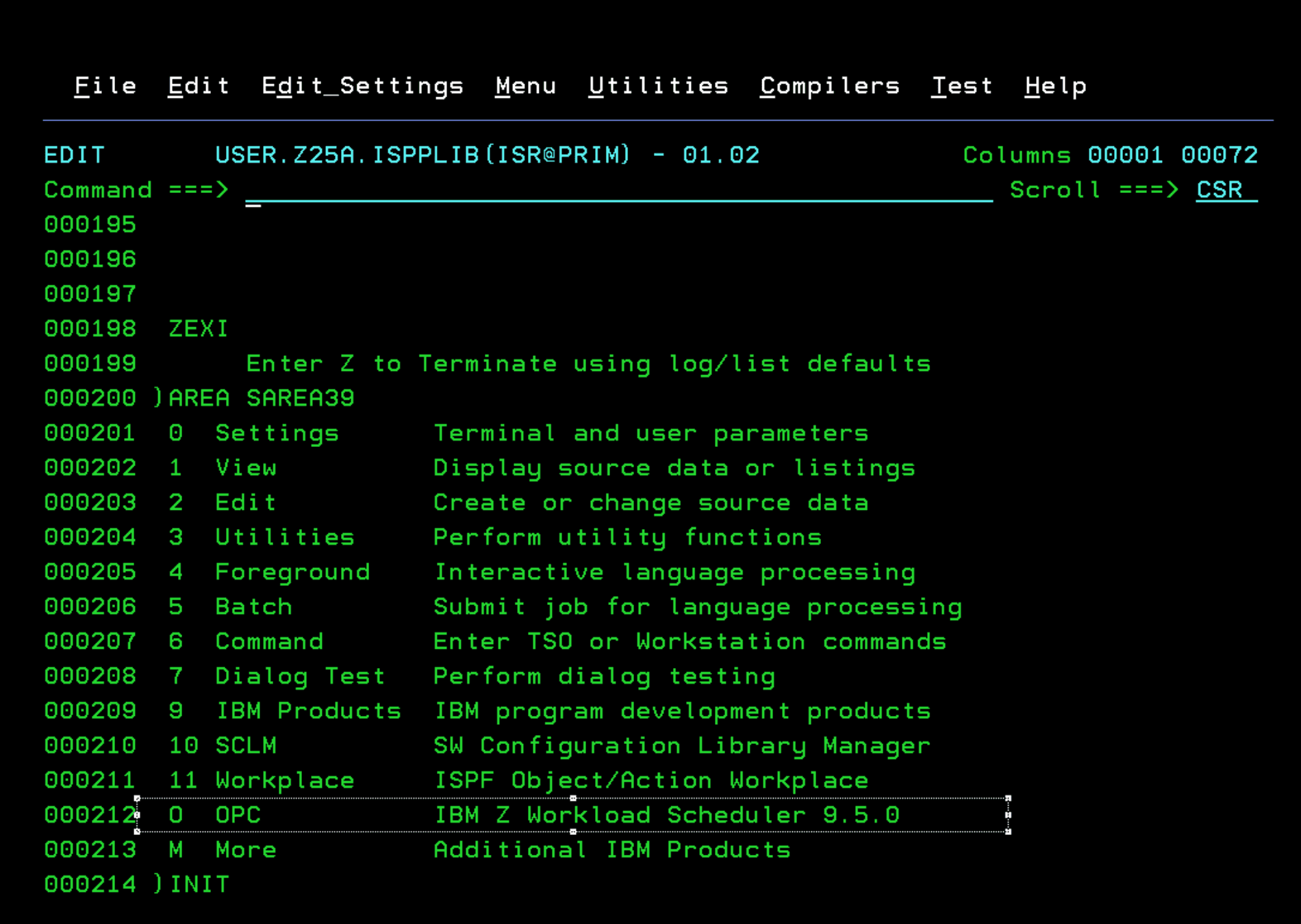
Task: Click line number 000212 prefix area
Action: pyautogui.click(x=90, y=815)
